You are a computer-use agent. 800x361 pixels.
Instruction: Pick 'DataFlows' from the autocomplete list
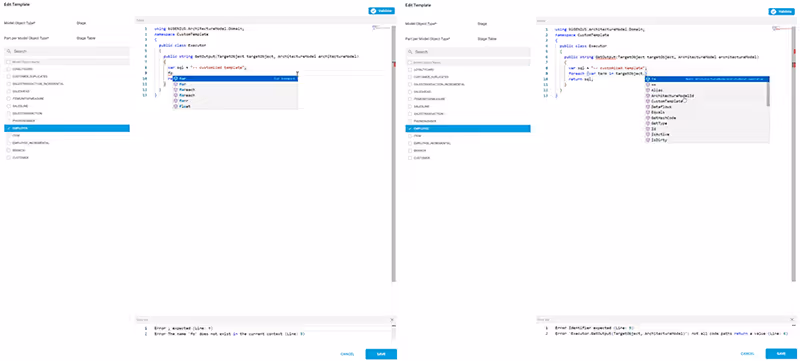pyautogui.click(x=706, y=107)
